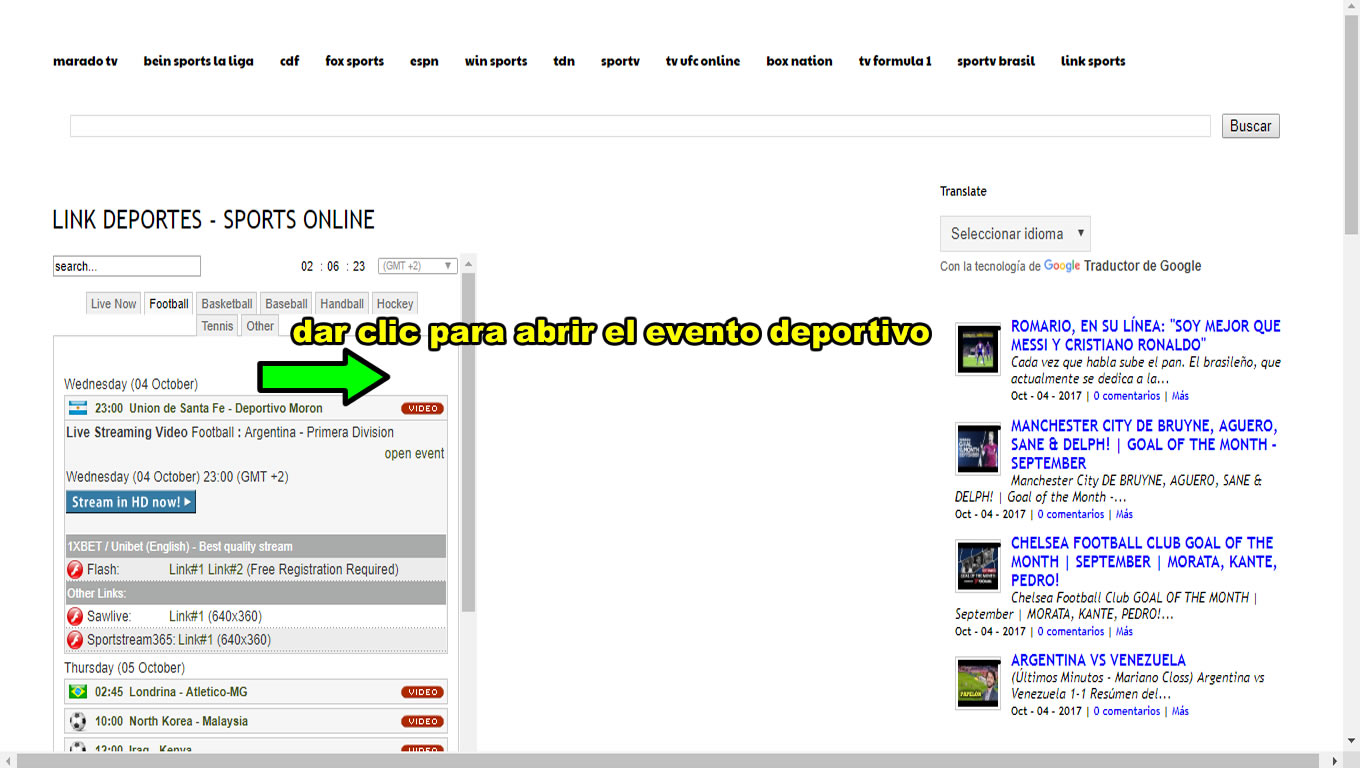This screenshot has height=768, width=1360.
Task: Open the espn menu item
Action: click(424, 61)
